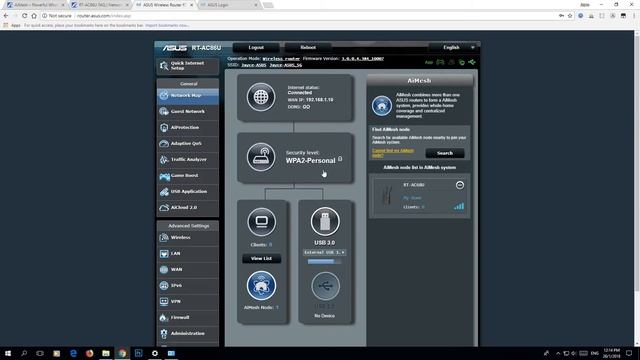640x360 pixels.
Task: Open LAN advanced settings
Action: coord(187,253)
